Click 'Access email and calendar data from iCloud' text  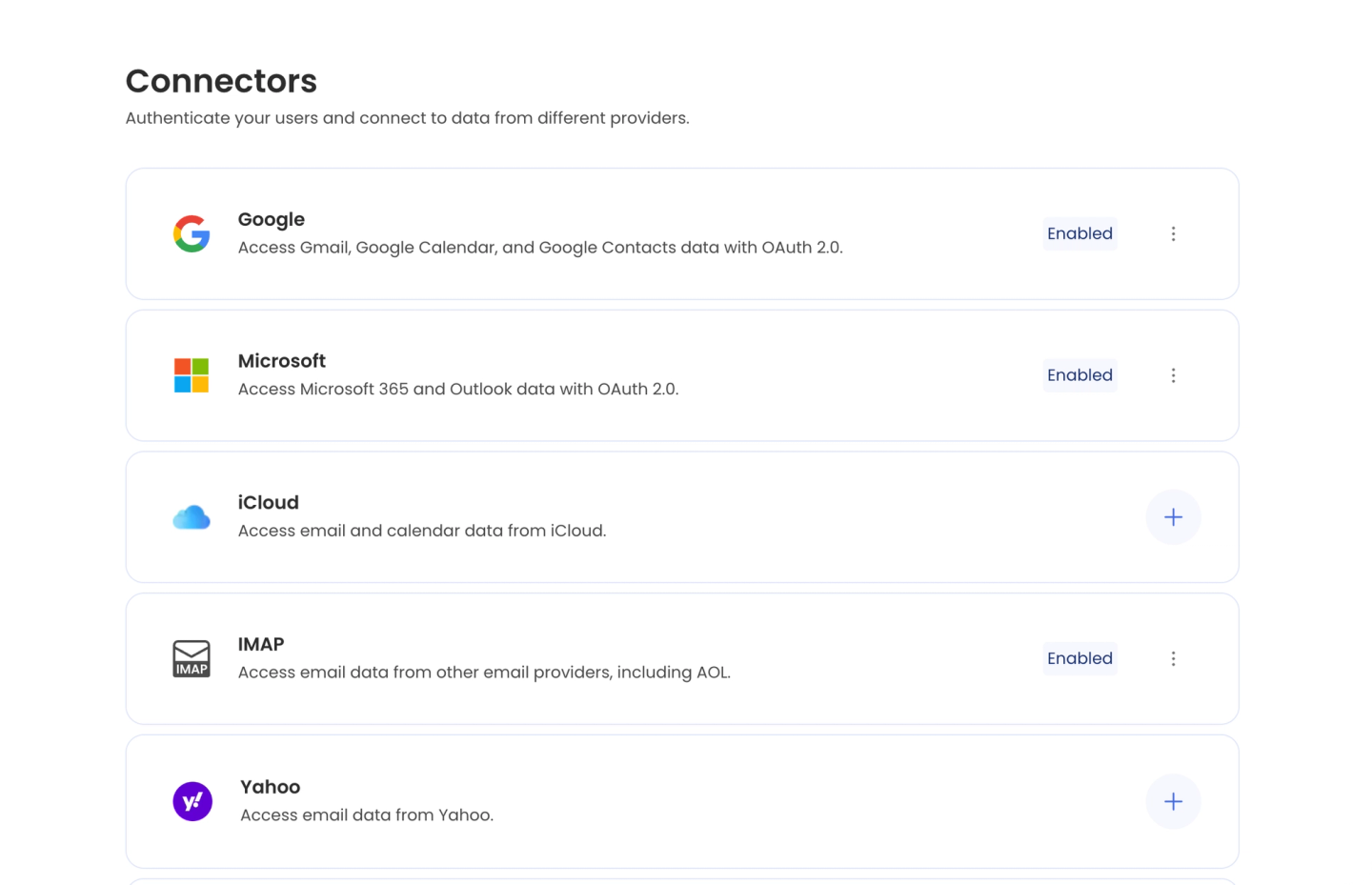[x=422, y=531]
